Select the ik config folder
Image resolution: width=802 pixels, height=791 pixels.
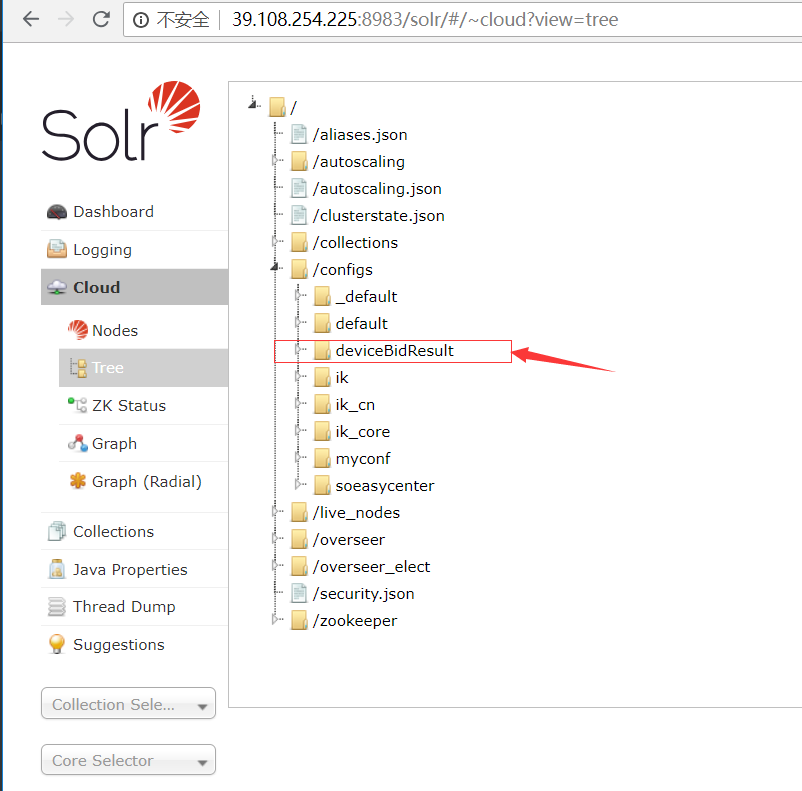(x=342, y=378)
